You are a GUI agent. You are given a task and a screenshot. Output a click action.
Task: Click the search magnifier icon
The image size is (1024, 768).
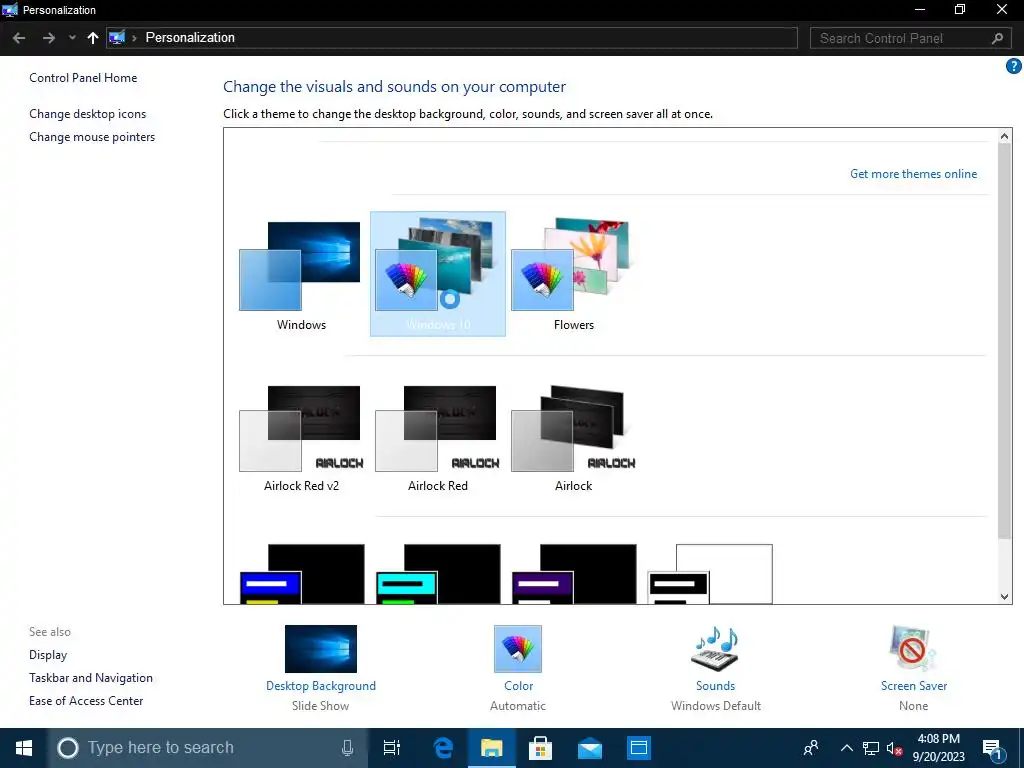997,38
